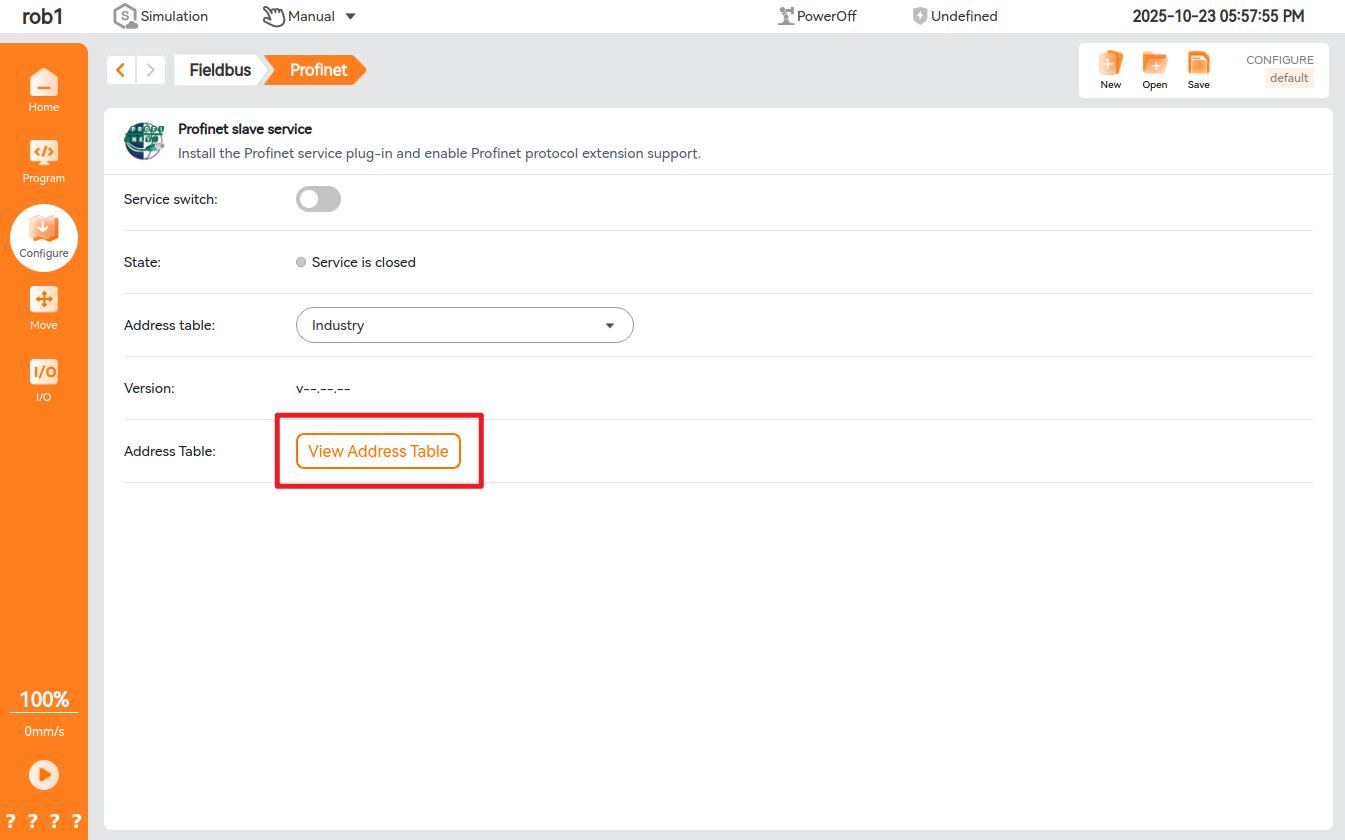
Task: Open the Program section icon
Action: [44, 160]
